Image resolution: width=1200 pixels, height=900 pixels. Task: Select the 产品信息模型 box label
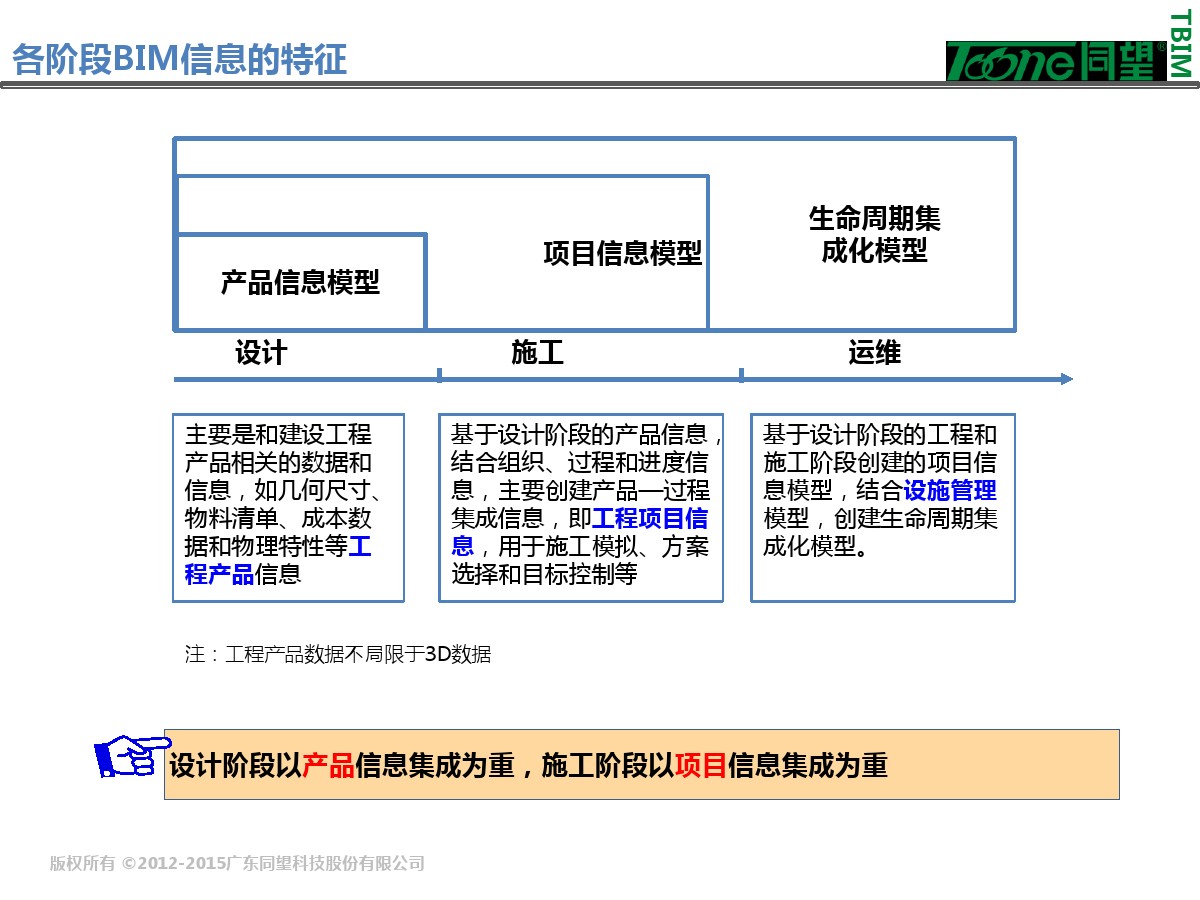(x=300, y=283)
